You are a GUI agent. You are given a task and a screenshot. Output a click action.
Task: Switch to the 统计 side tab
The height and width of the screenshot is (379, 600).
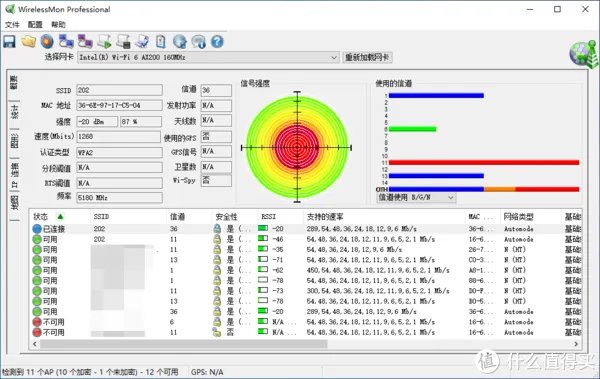15,111
